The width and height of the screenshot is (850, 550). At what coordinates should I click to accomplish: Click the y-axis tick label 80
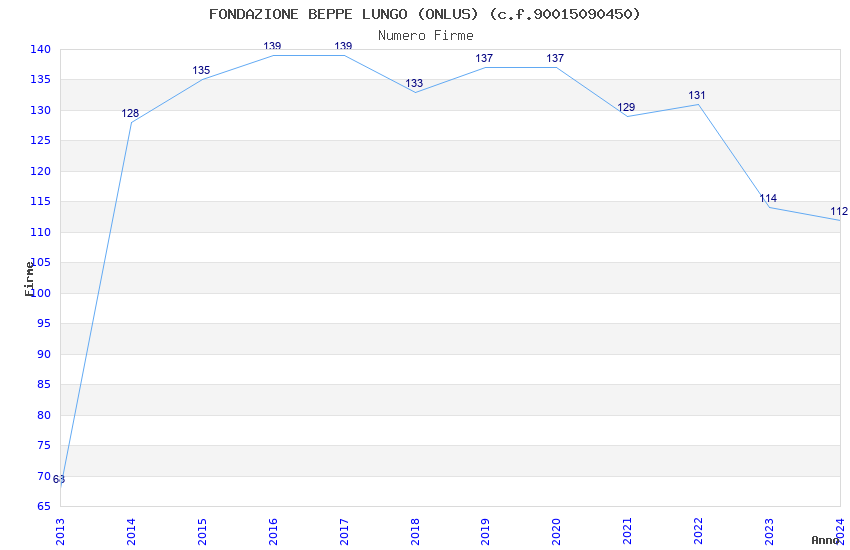[44, 415]
